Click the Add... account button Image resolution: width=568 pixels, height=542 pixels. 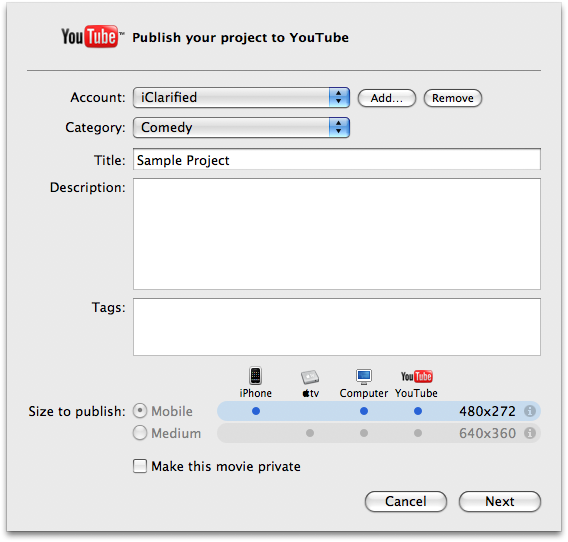(x=387, y=98)
